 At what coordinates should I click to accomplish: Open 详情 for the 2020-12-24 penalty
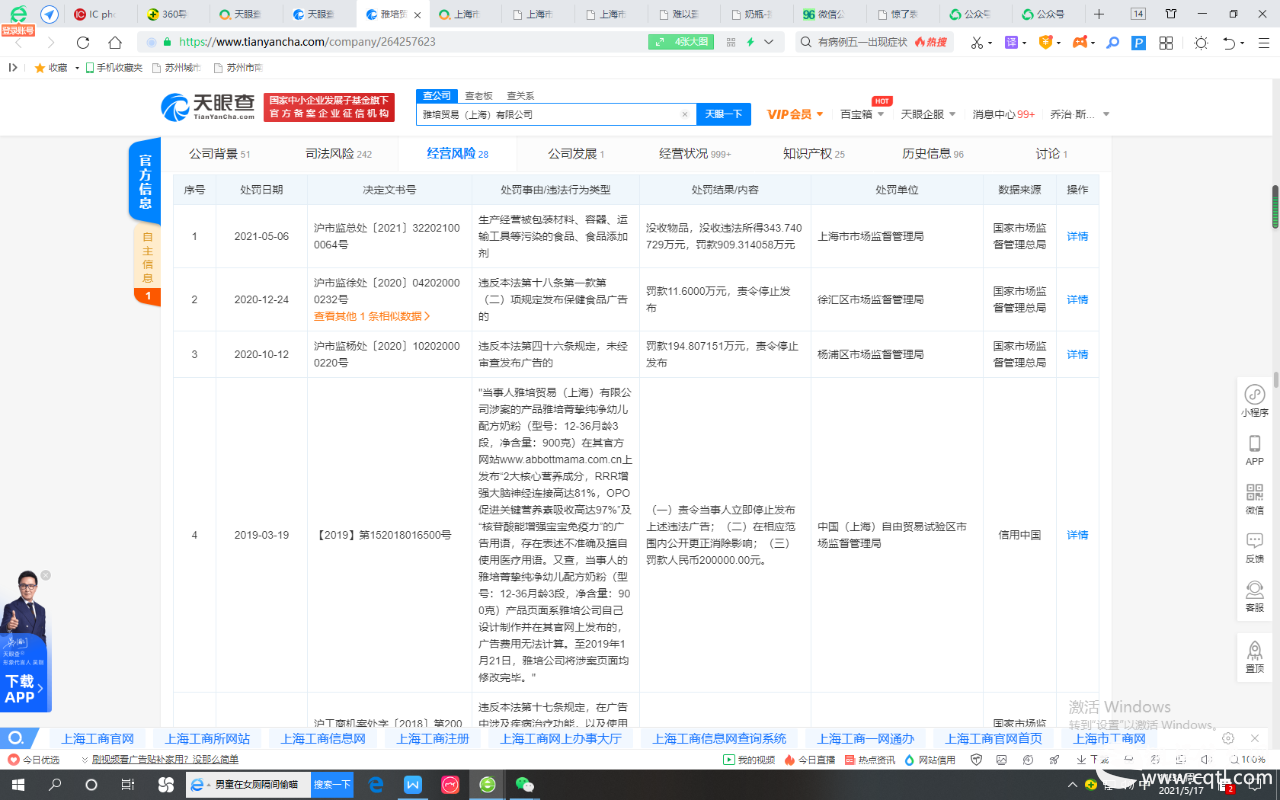click(1077, 300)
